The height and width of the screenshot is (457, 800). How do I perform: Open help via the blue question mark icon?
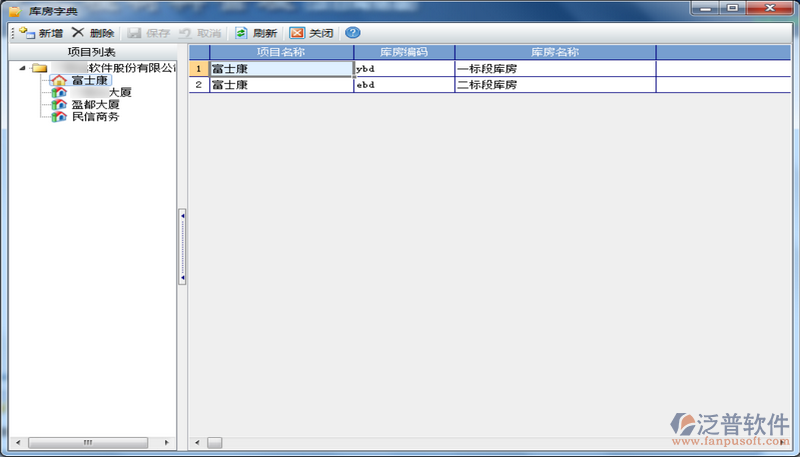pyautogui.click(x=353, y=33)
